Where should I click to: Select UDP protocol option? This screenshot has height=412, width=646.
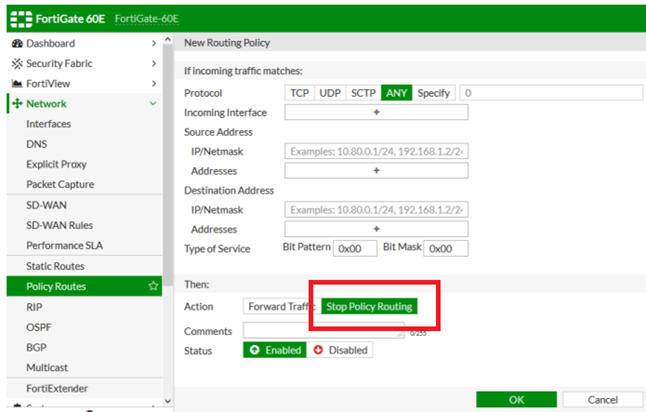(x=329, y=93)
